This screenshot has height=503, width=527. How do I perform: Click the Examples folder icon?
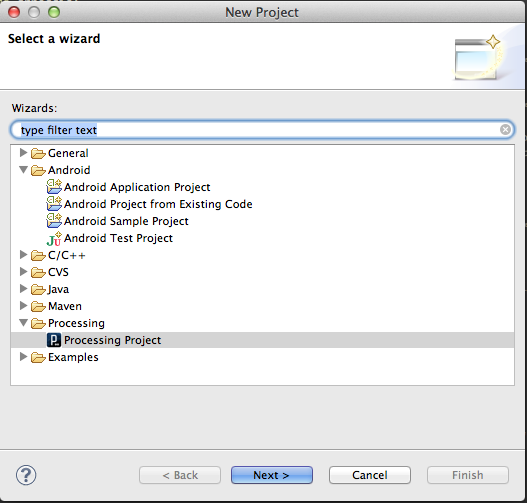[38, 358]
